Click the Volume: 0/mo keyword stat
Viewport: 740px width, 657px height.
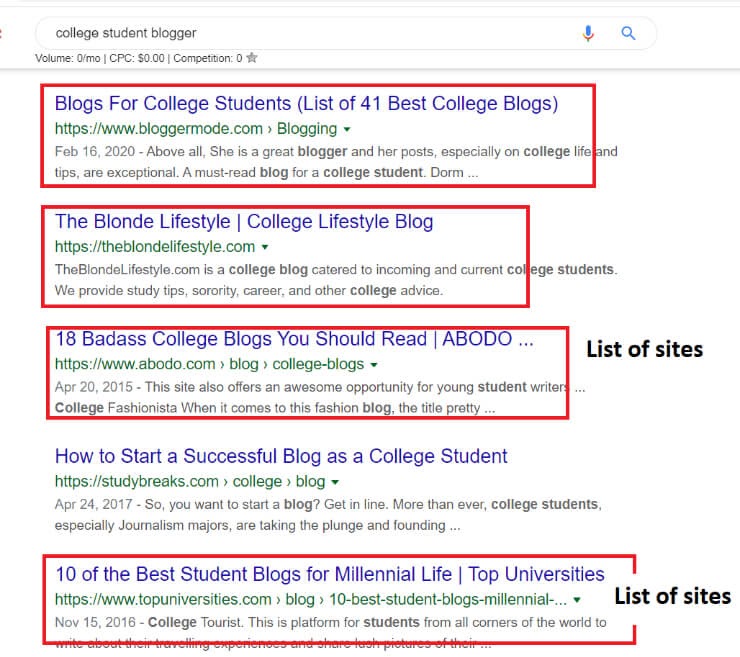67,58
